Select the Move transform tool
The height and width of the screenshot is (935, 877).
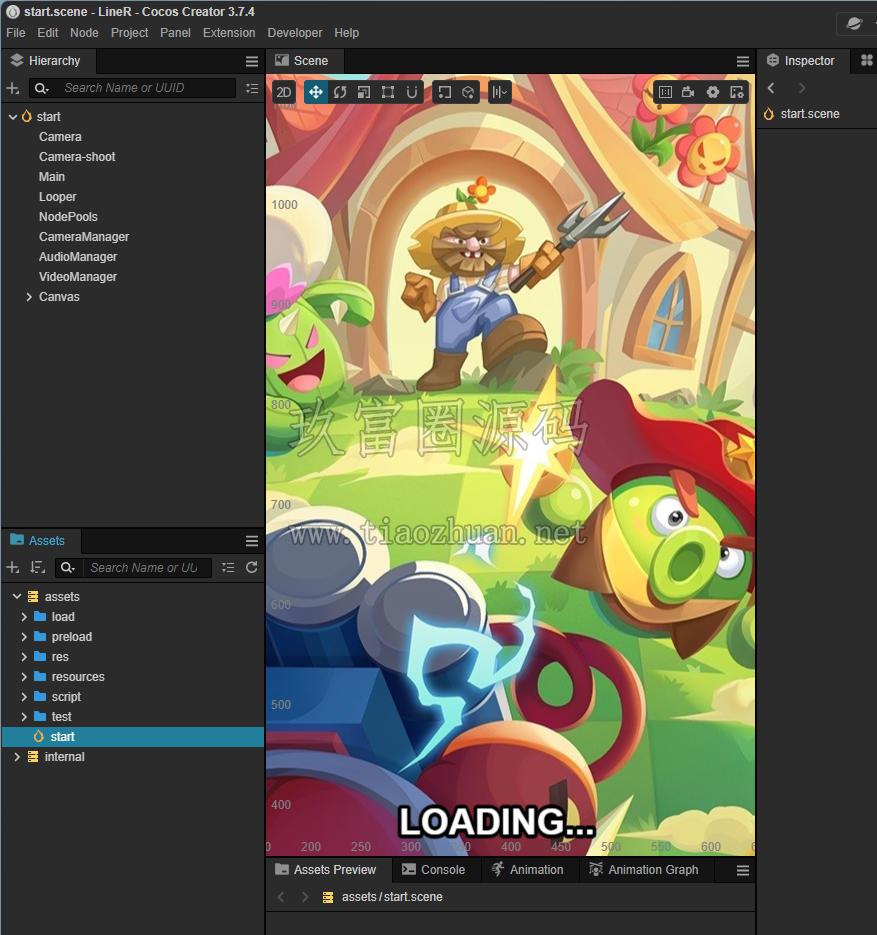click(x=315, y=92)
